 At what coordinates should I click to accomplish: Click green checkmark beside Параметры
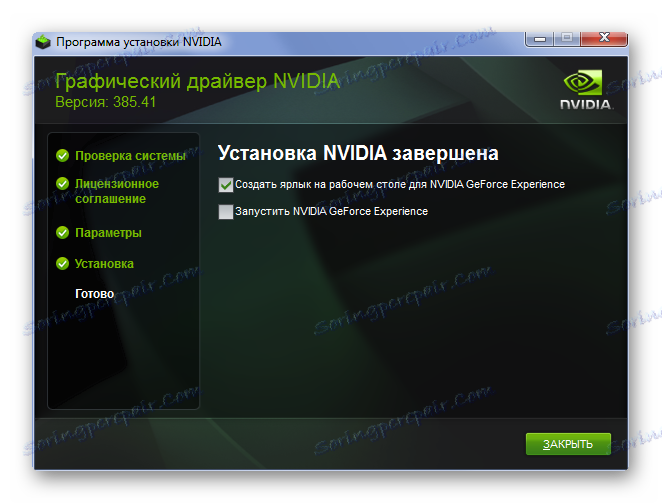click(62, 233)
